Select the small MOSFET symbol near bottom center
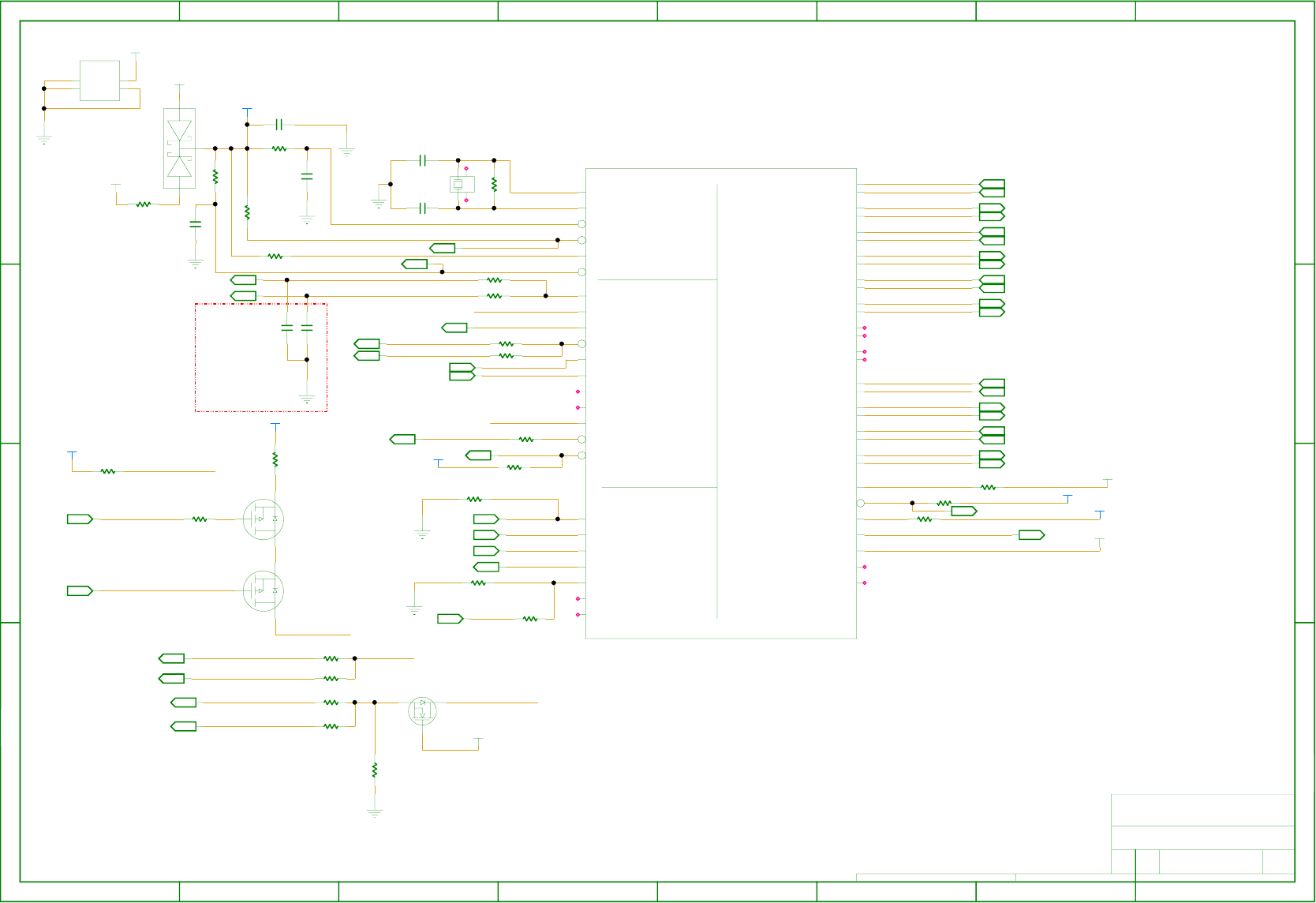The height and width of the screenshot is (903, 1316). (422, 711)
